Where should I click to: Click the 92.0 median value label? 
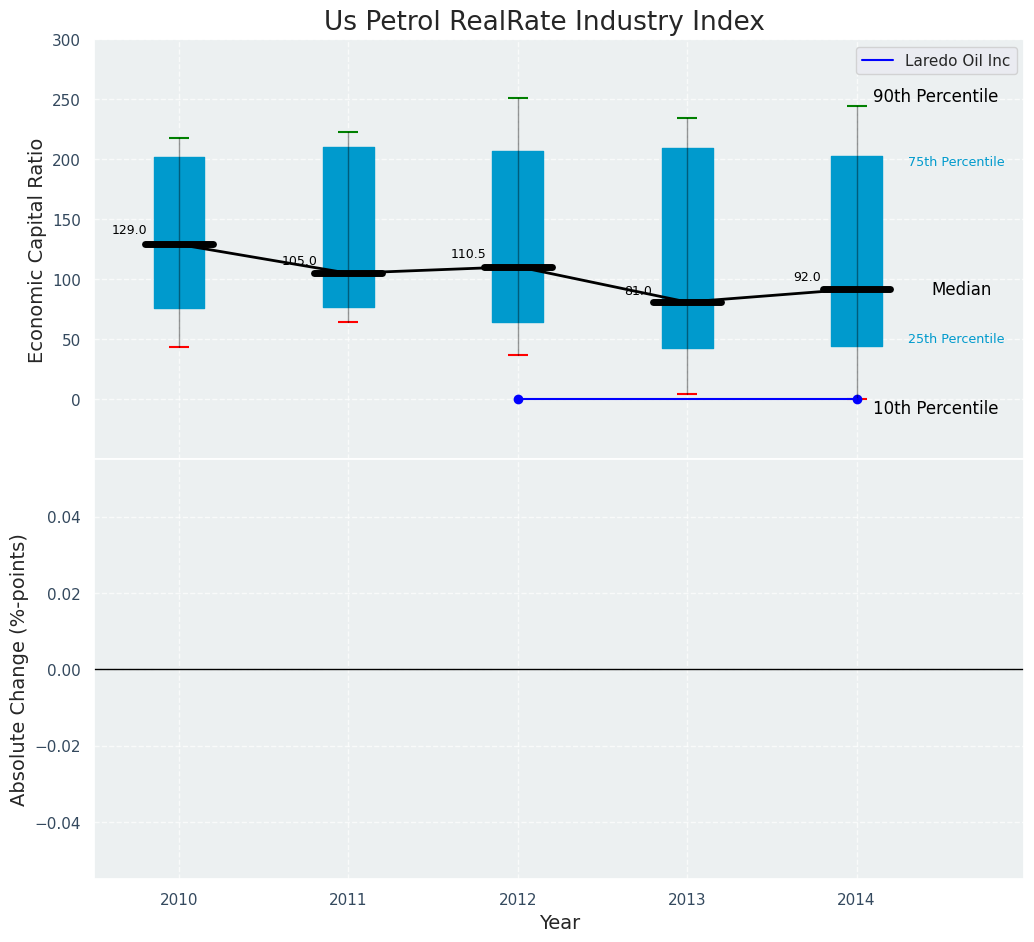coord(807,277)
